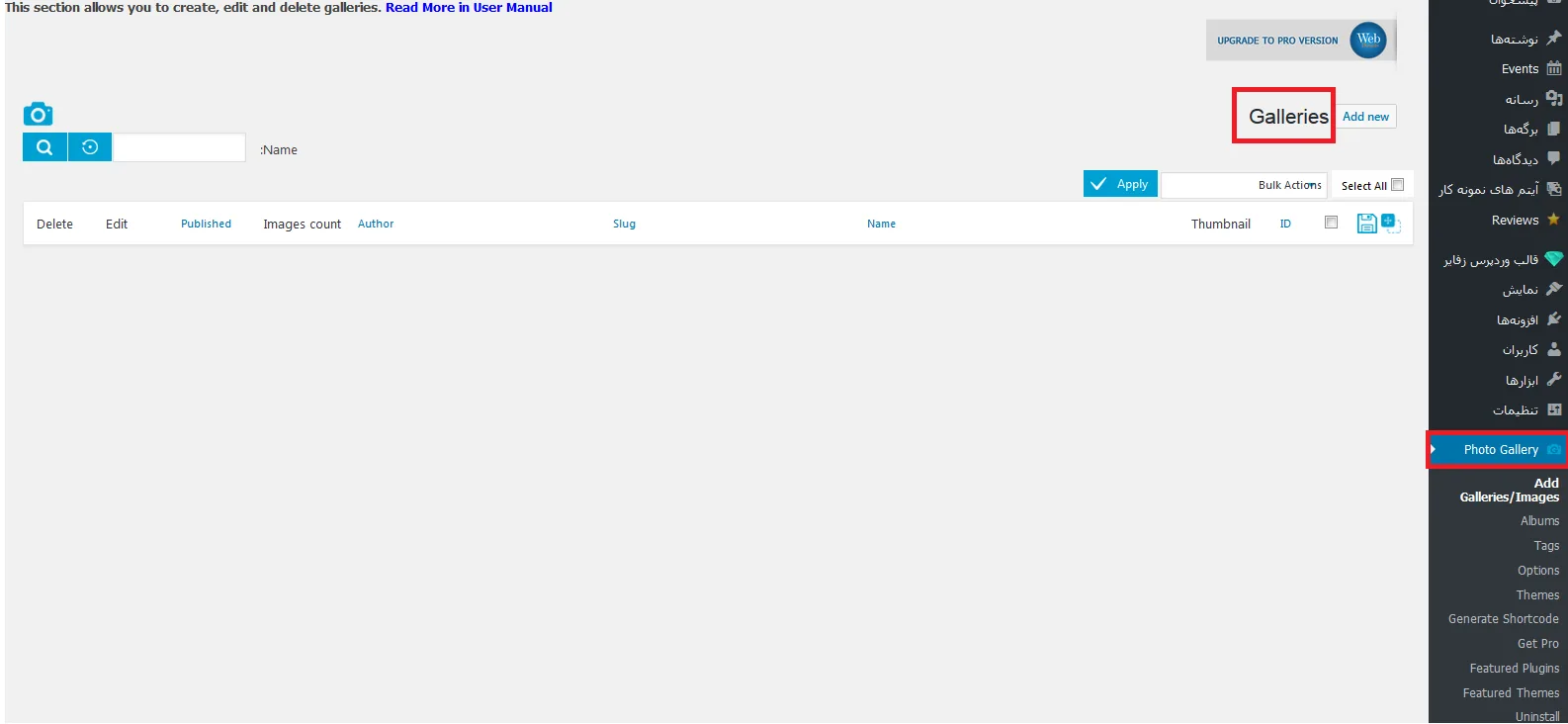This screenshot has height=724, width=1568.
Task: Open the Featured Plugins submenu item
Action: coord(1514,668)
